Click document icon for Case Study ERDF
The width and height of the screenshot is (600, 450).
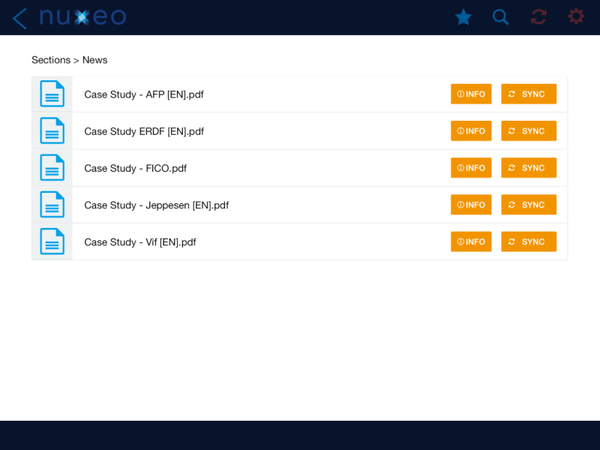click(x=52, y=131)
